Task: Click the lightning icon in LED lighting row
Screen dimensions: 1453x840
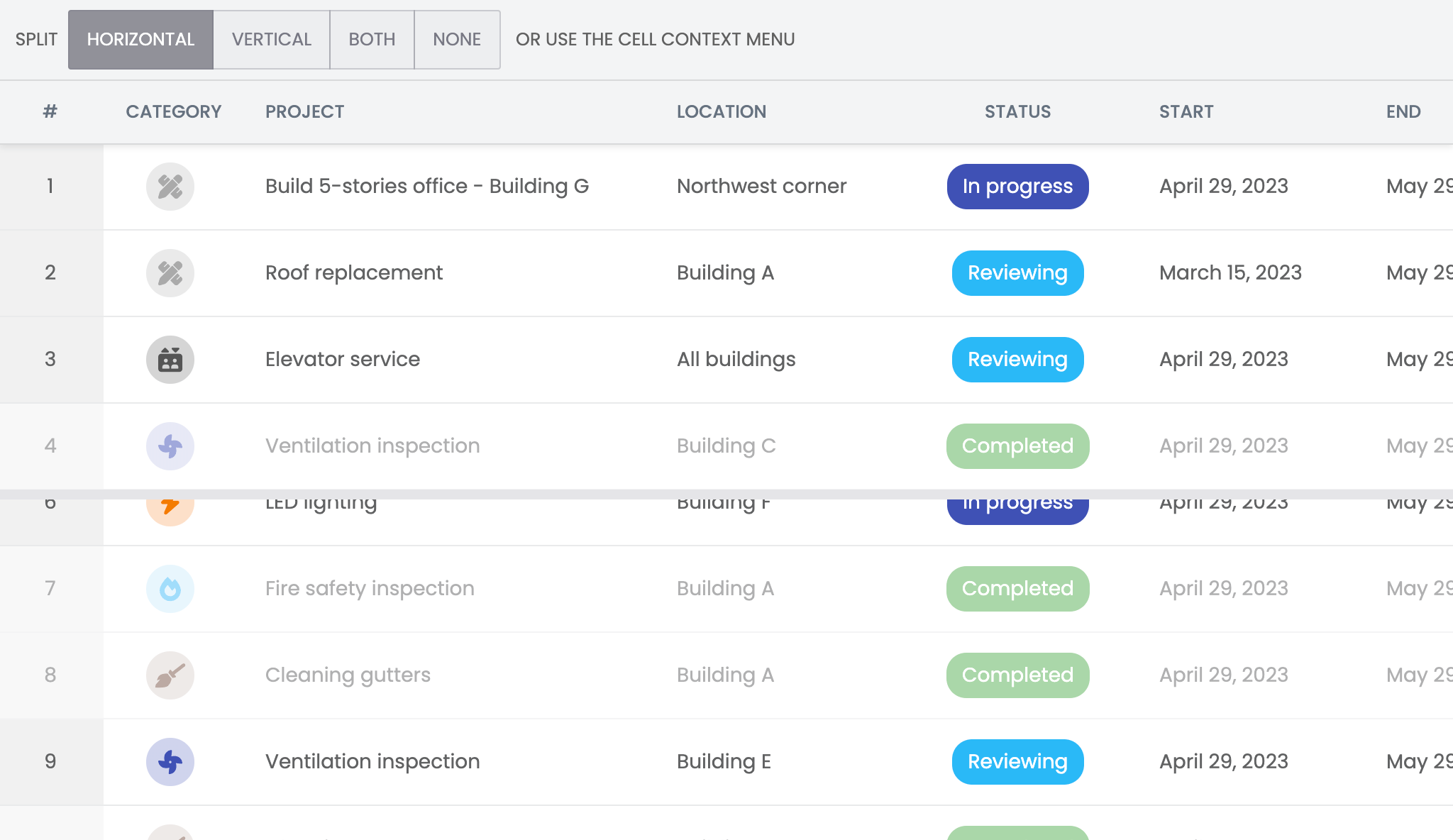Action: (x=170, y=512)
